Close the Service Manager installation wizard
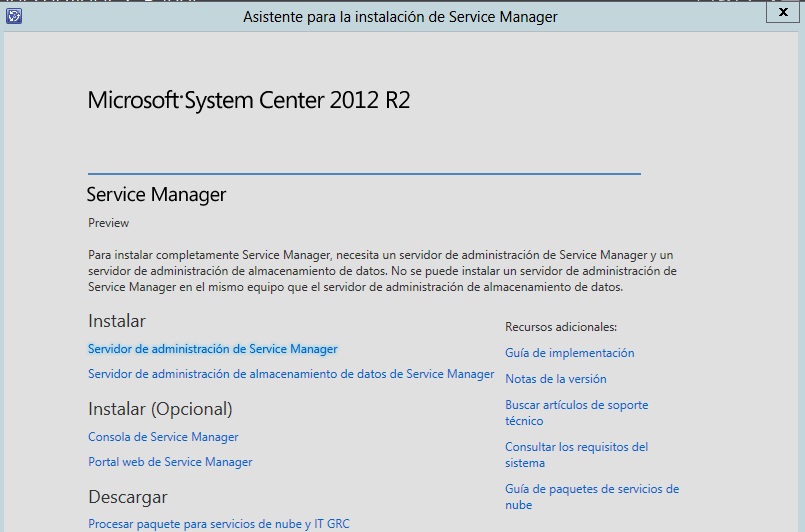 (x=780, y=13)
